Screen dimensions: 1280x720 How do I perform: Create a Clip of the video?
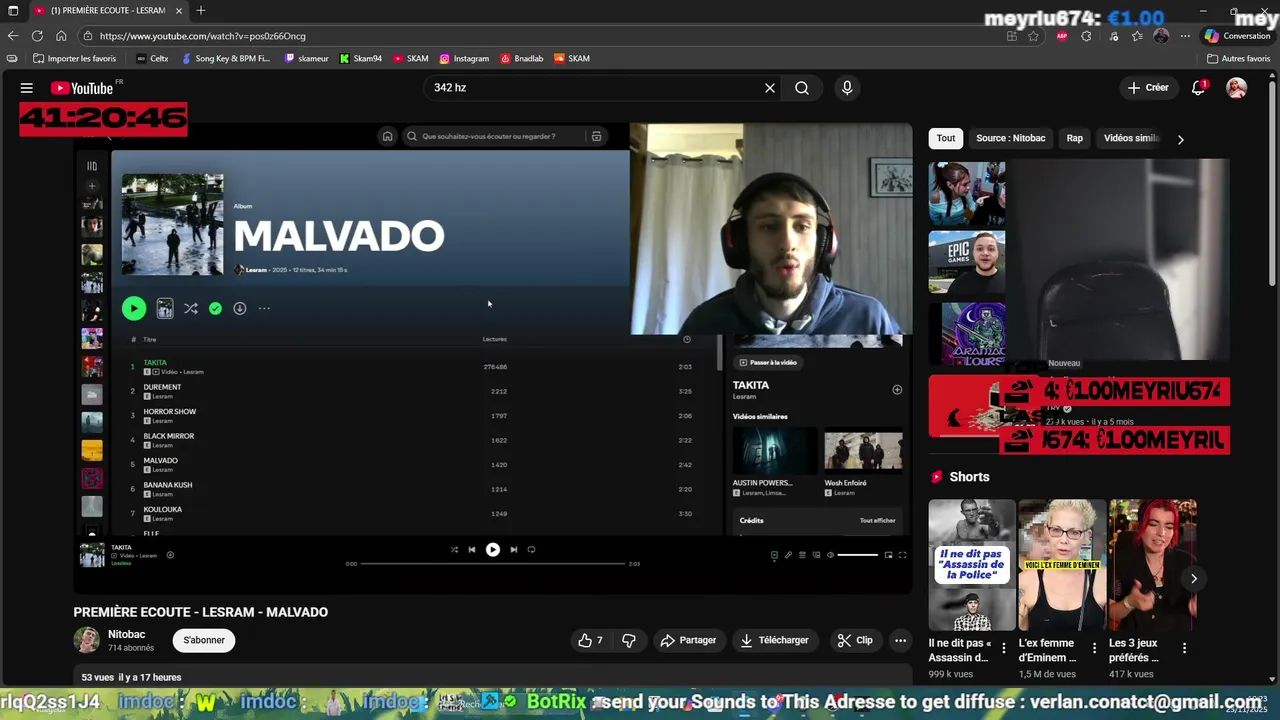[855, 640]
